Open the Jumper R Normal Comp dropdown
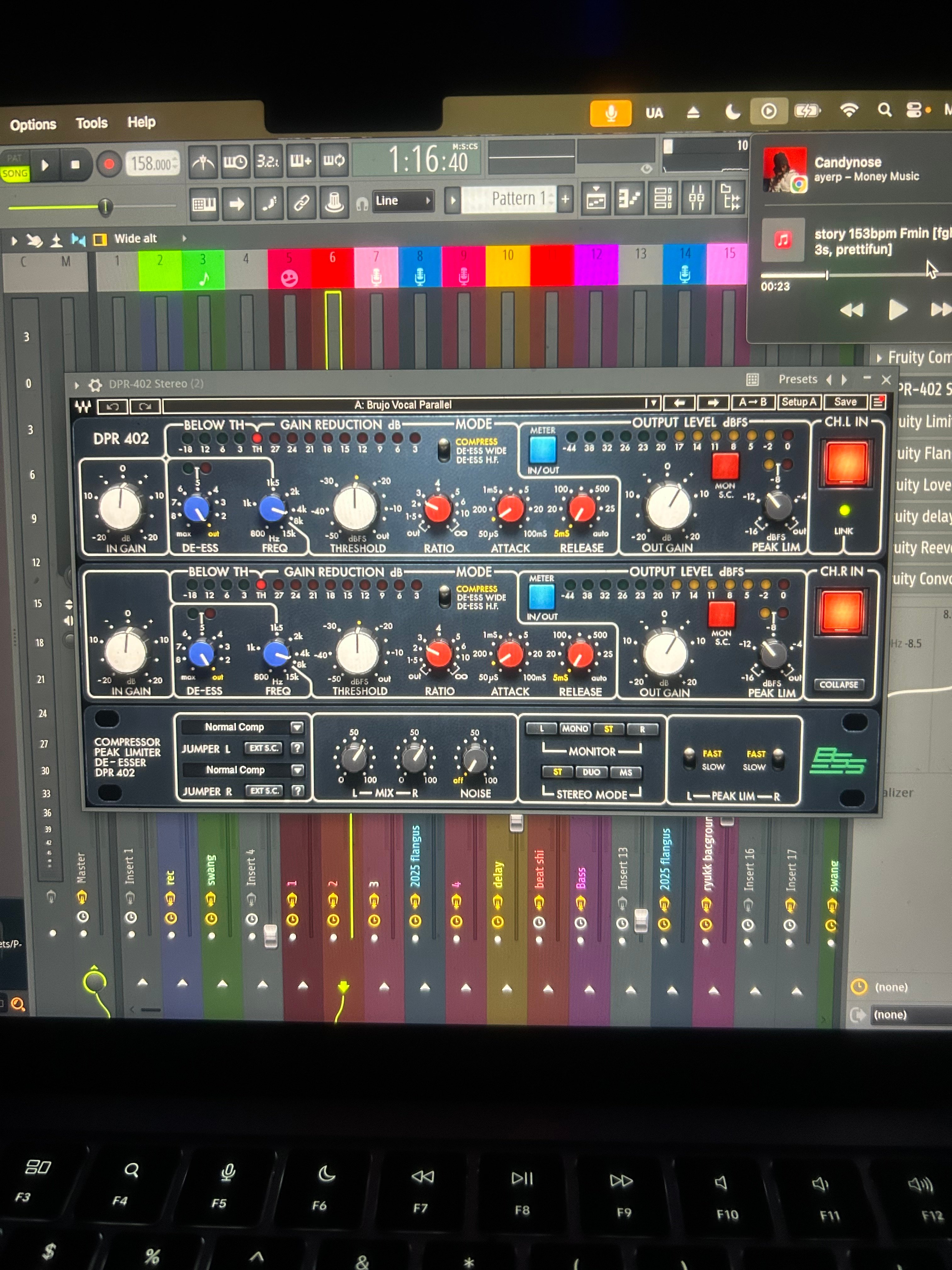Image resolution: width=952 pixels, height=1270 pixels. pyautogui.click(x=243, y=770)
